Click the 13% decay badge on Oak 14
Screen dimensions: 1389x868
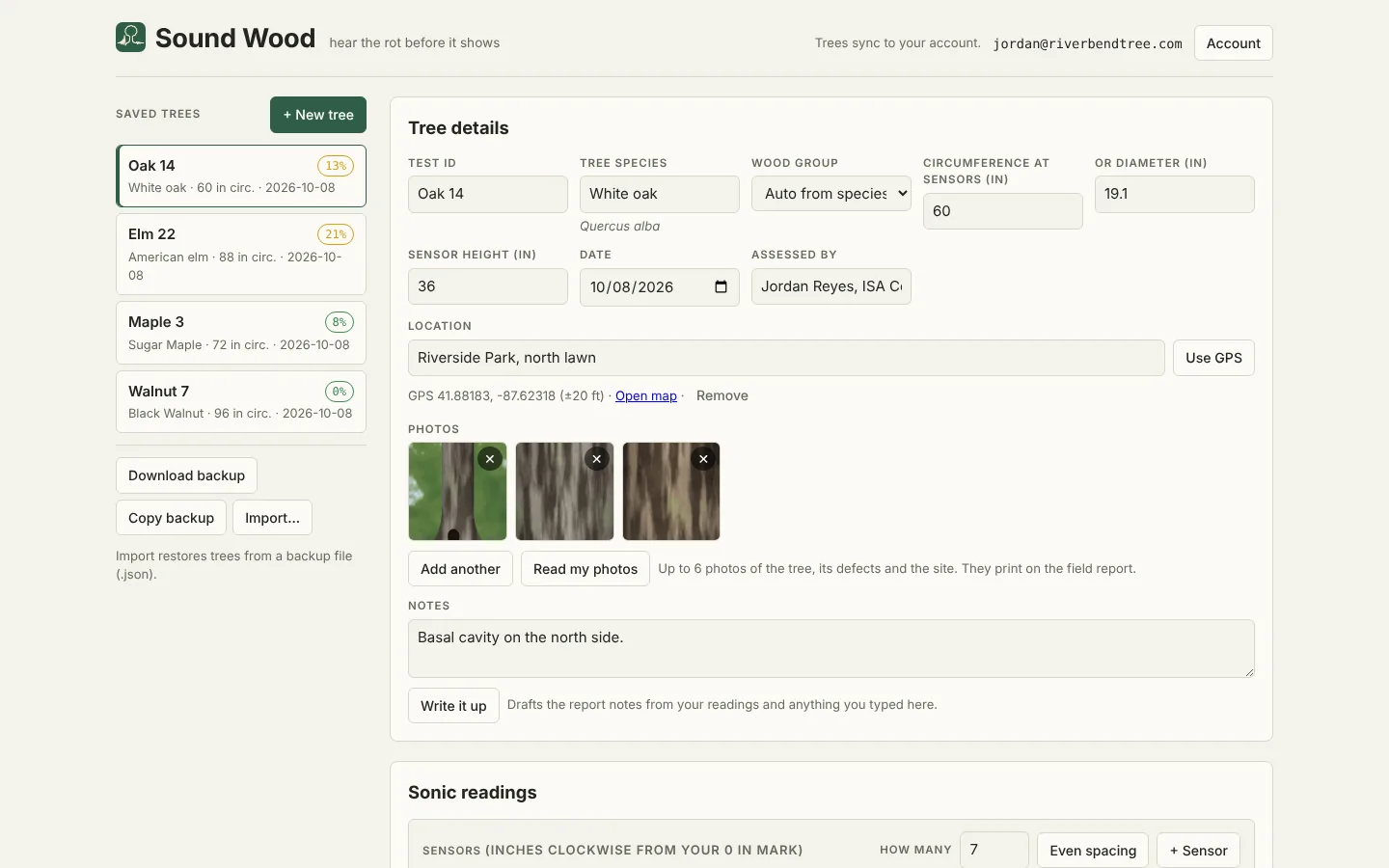[x=336, y=166]
